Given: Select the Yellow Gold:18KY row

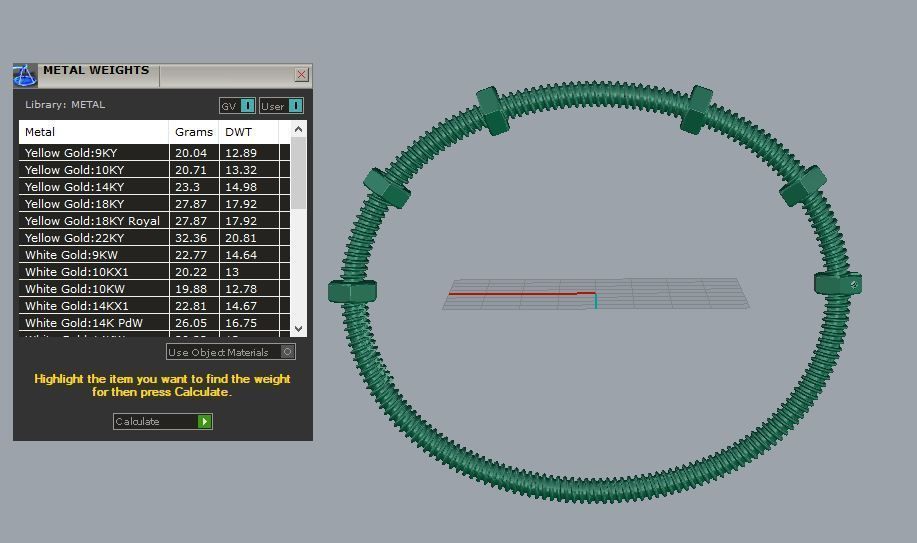Looking at the screenshot, I should click(x=154, y=204).
